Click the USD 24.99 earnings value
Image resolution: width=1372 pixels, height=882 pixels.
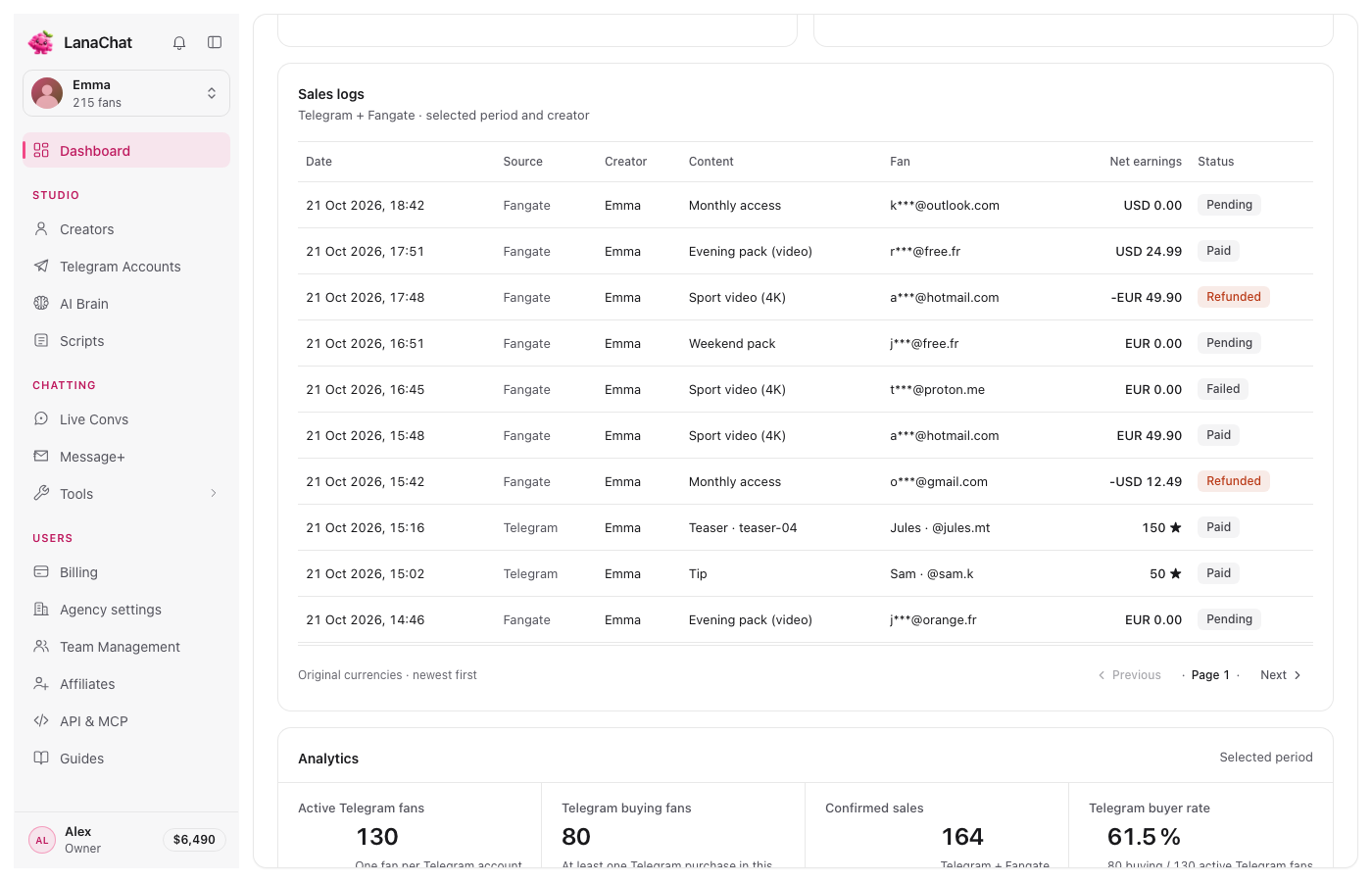(x=1149, y=252)
